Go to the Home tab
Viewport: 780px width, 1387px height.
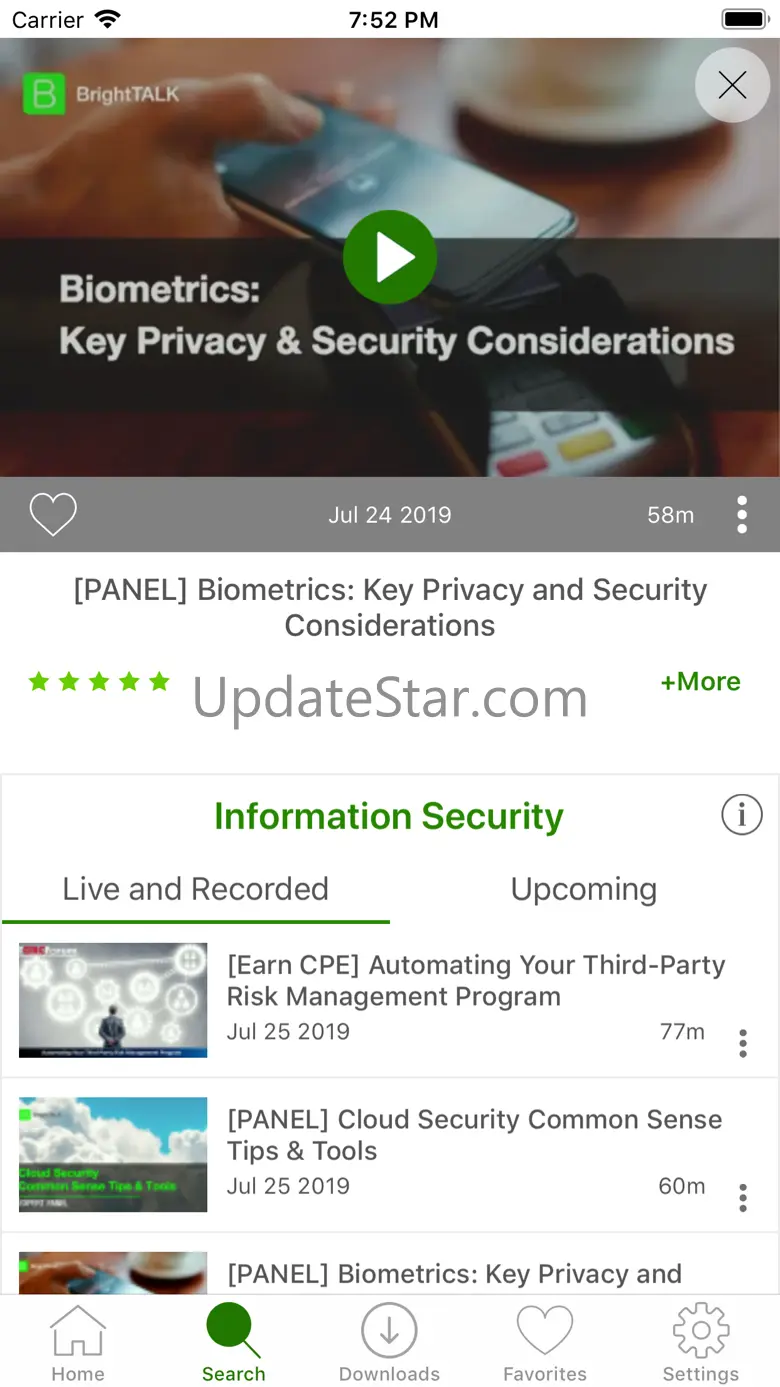point(78,1344)
